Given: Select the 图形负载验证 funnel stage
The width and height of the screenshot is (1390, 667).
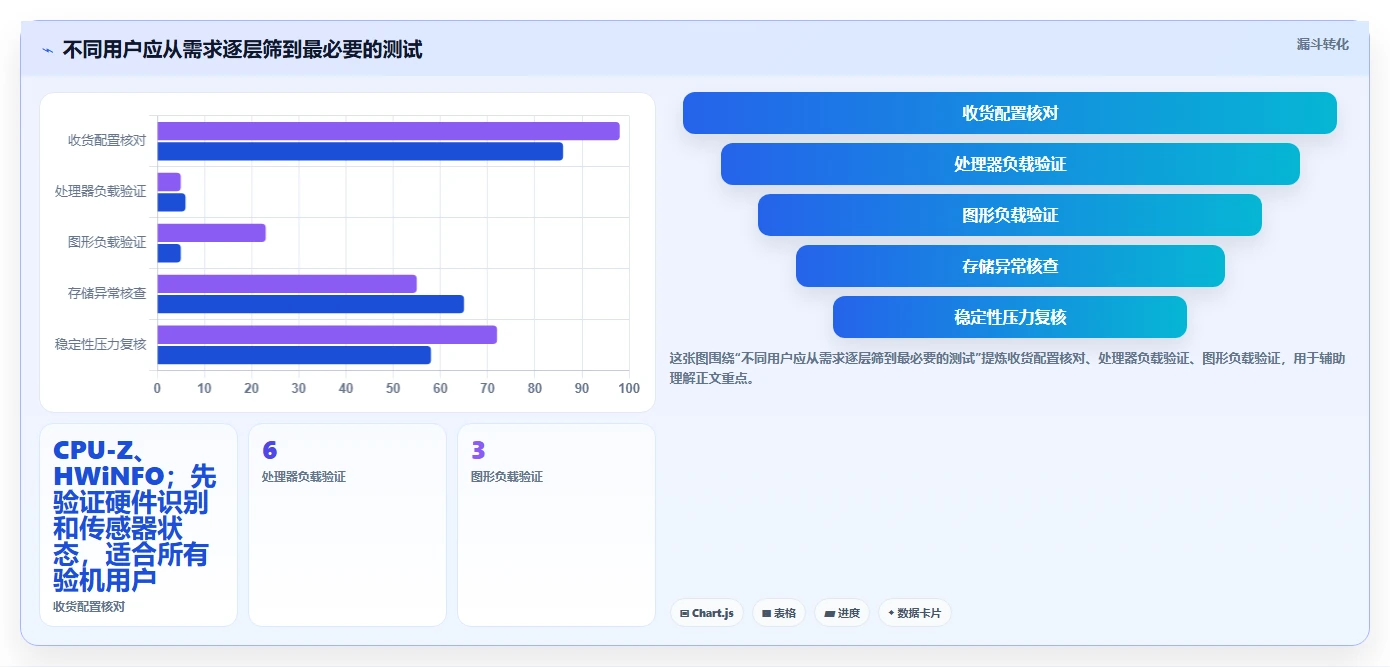Looking at the screenshot, I should (x=1010, y=215).
